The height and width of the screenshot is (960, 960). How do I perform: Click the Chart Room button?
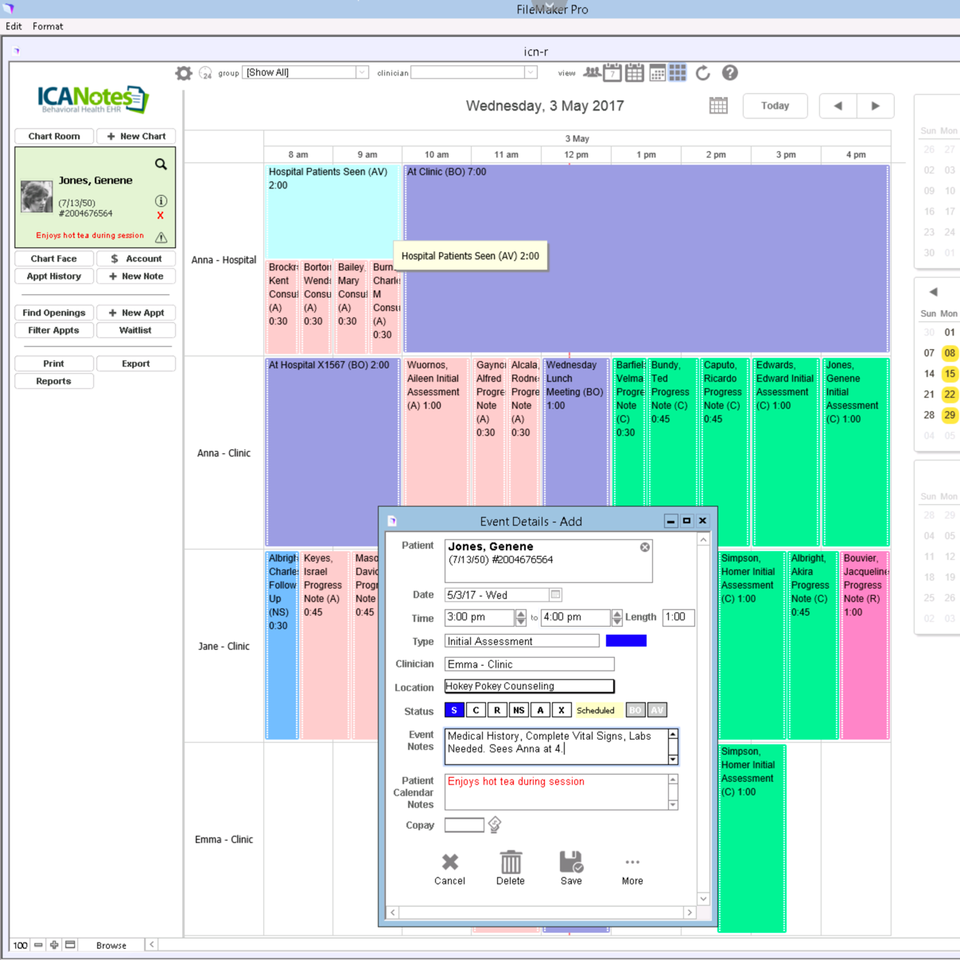click(x=54, y=136)
